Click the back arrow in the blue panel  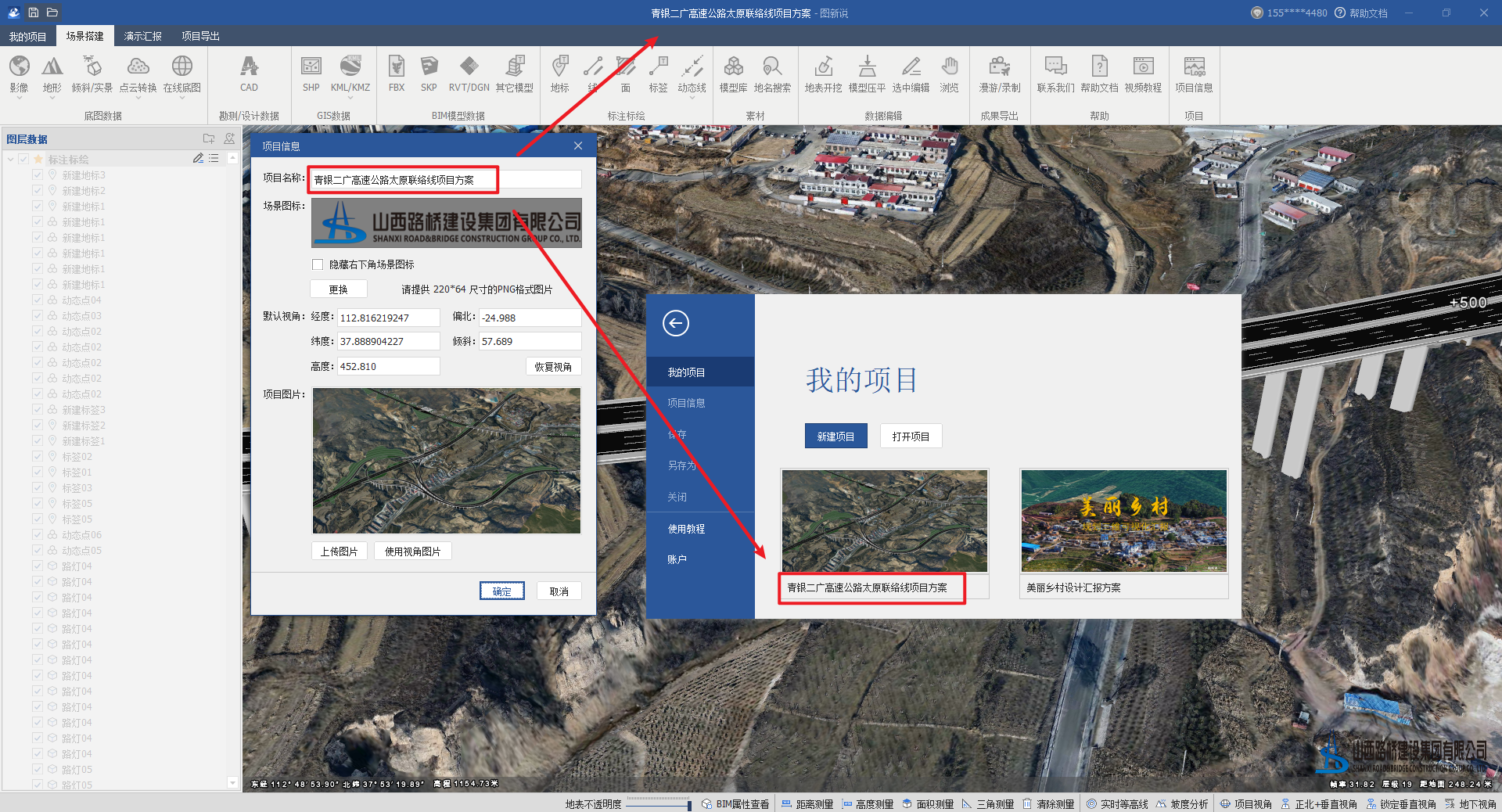click(676, 323)
